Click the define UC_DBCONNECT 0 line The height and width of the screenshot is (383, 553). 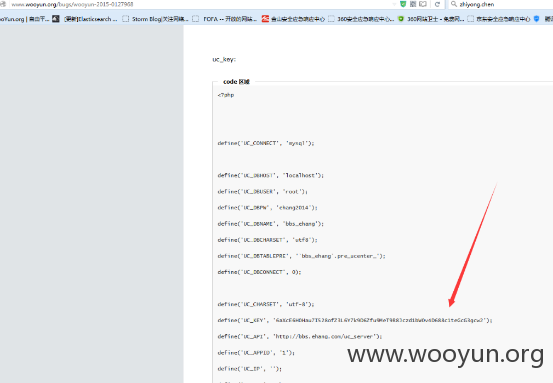coord(260,272)
